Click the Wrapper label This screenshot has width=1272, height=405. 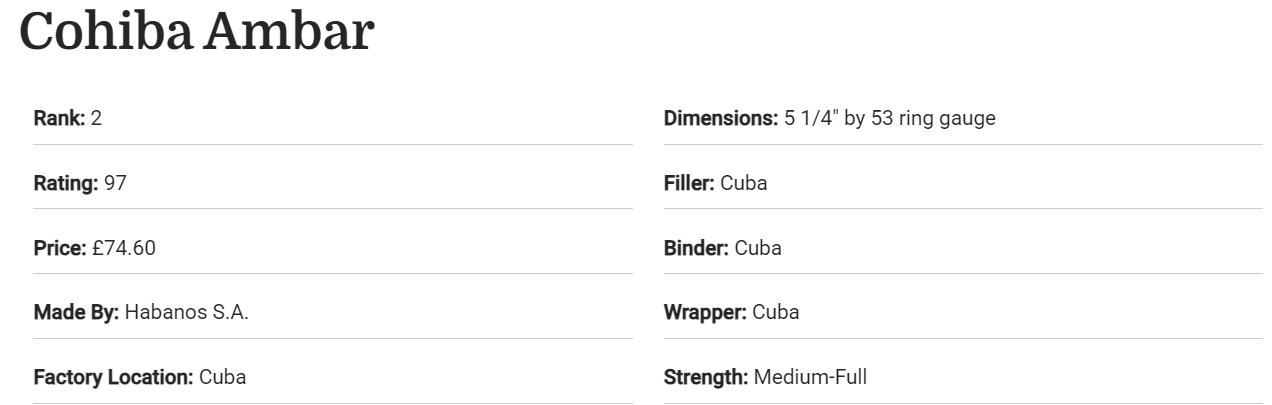point(705,312)
